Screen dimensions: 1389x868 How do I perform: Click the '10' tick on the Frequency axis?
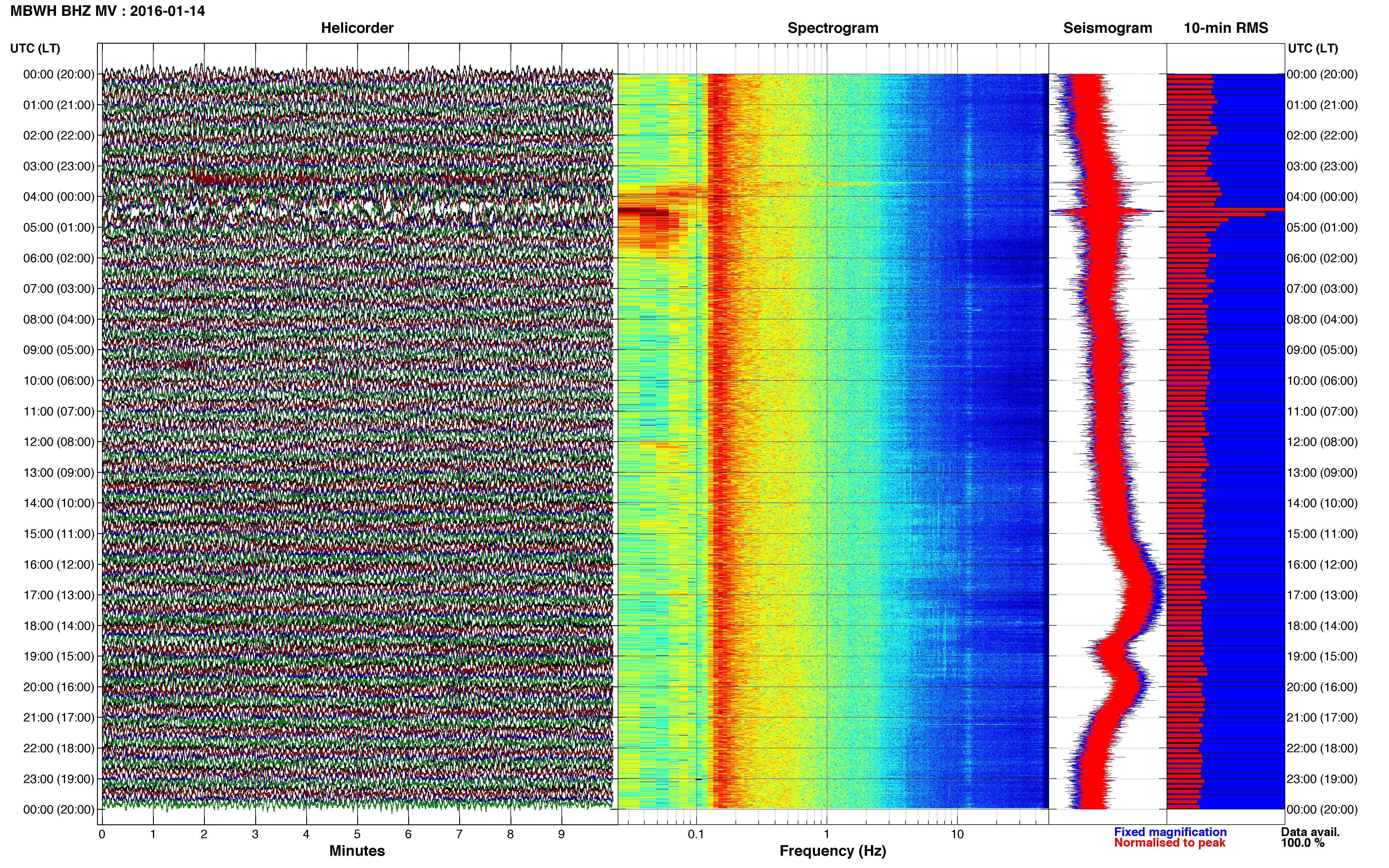coord(957,835)
